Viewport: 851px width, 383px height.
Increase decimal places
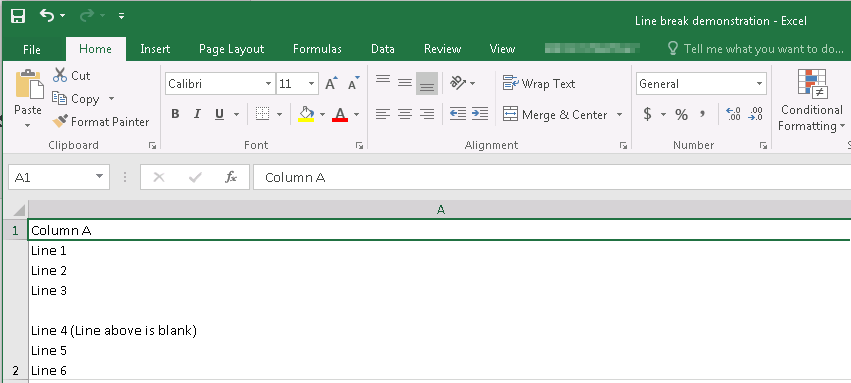coord(733,114)
